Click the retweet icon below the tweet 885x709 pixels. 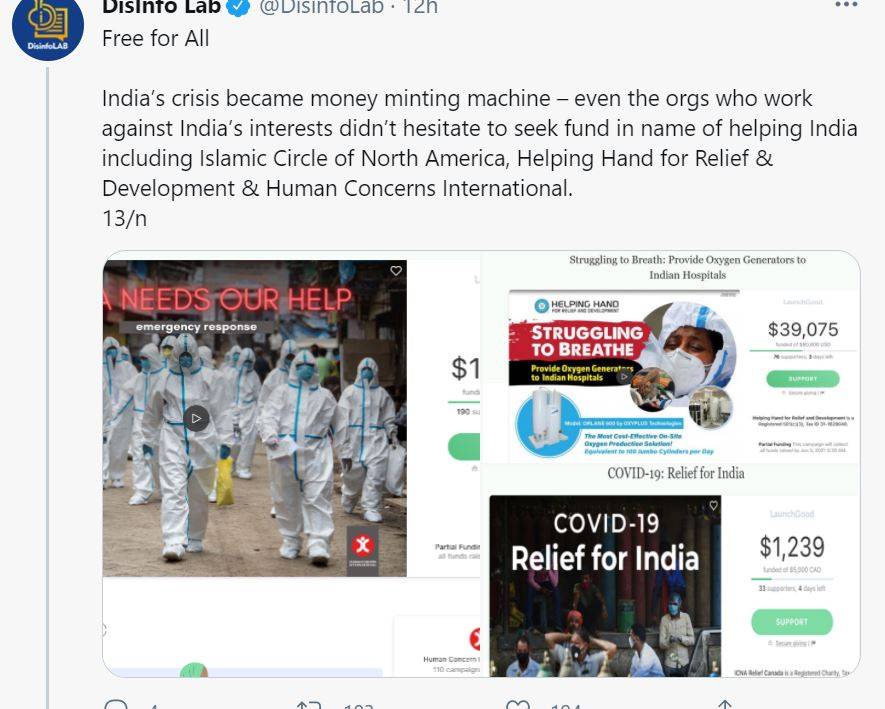(x=309, y=704)
